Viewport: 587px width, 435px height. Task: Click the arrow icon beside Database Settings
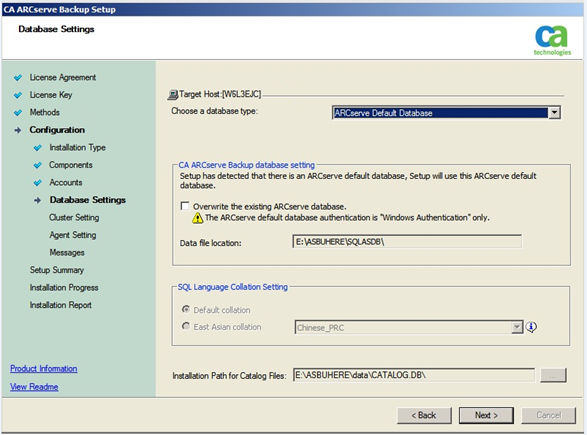(x=37, y=200)
